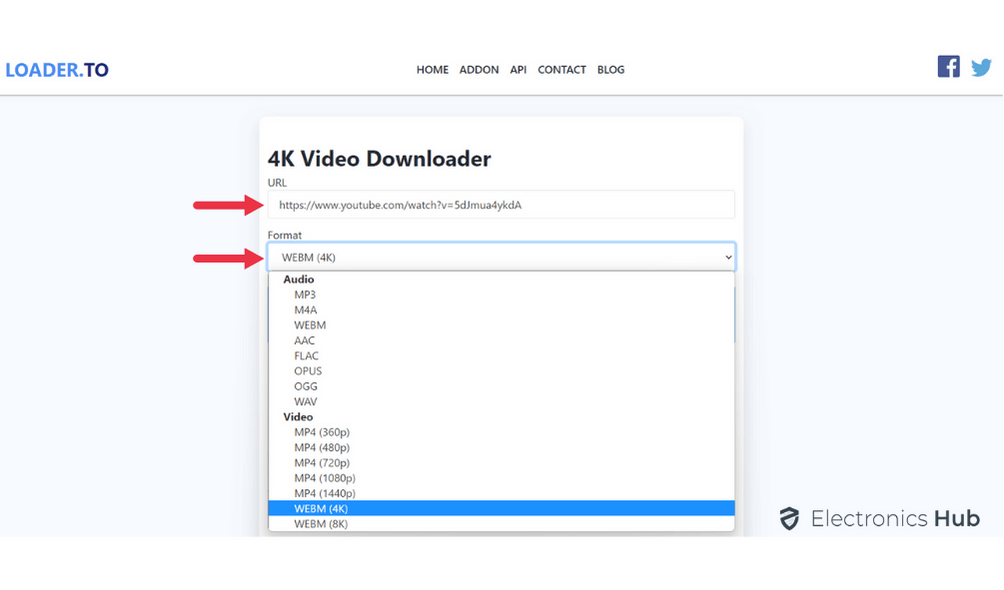Focus the YouTube URL input field
This screenshot has width=1004, height=590.
coord(501,205)
